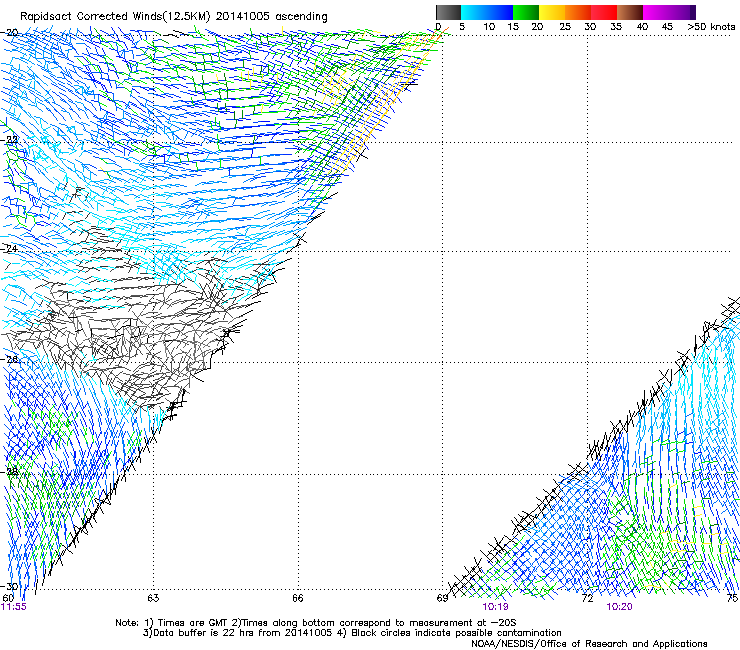Click the purple '10:19' time label

coord(495,607)
